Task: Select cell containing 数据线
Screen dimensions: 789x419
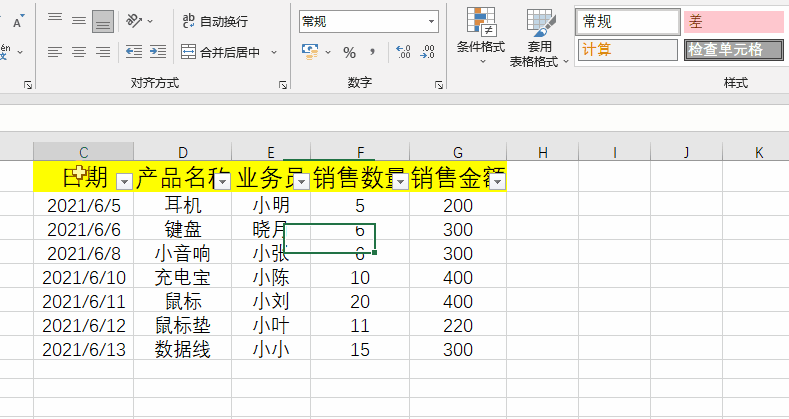Action: 183,350
